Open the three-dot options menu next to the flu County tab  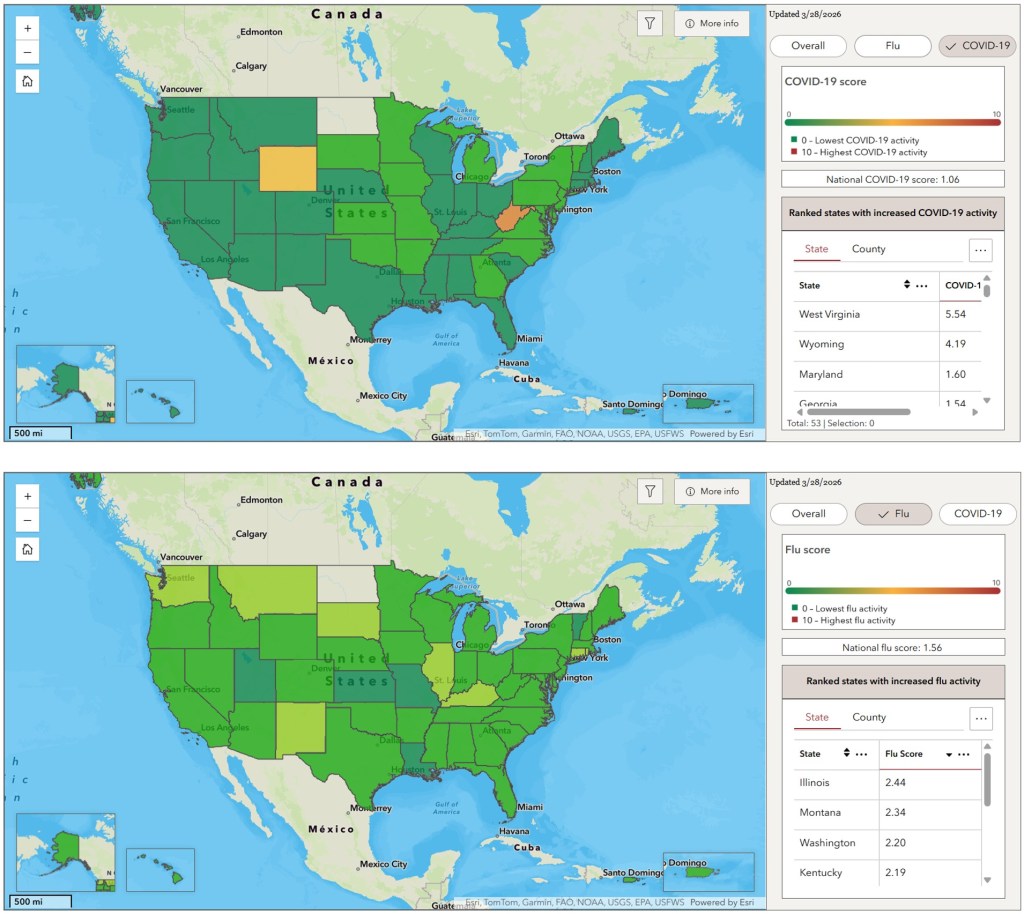(x=980, y=718)
